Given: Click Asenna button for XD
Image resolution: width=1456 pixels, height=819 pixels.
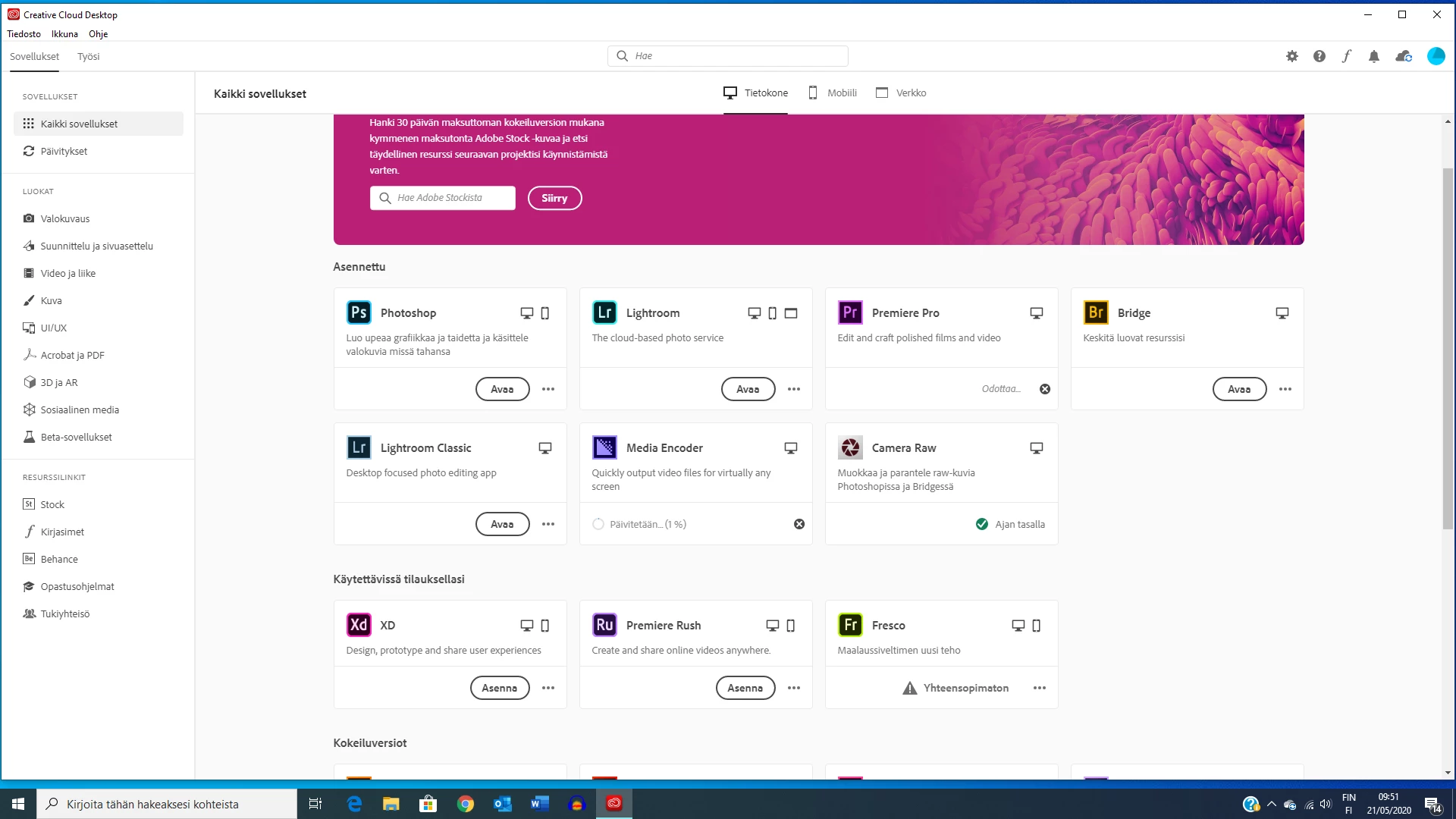Looking at the screenshot, I should click(x=499, y=688).
